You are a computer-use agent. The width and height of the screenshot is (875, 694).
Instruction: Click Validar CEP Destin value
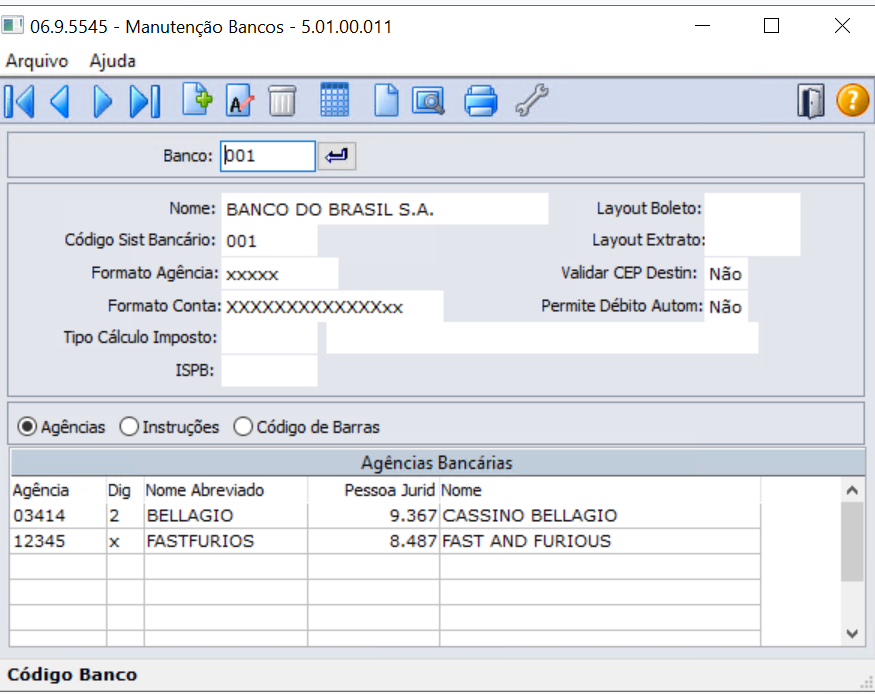pos(725,273)
